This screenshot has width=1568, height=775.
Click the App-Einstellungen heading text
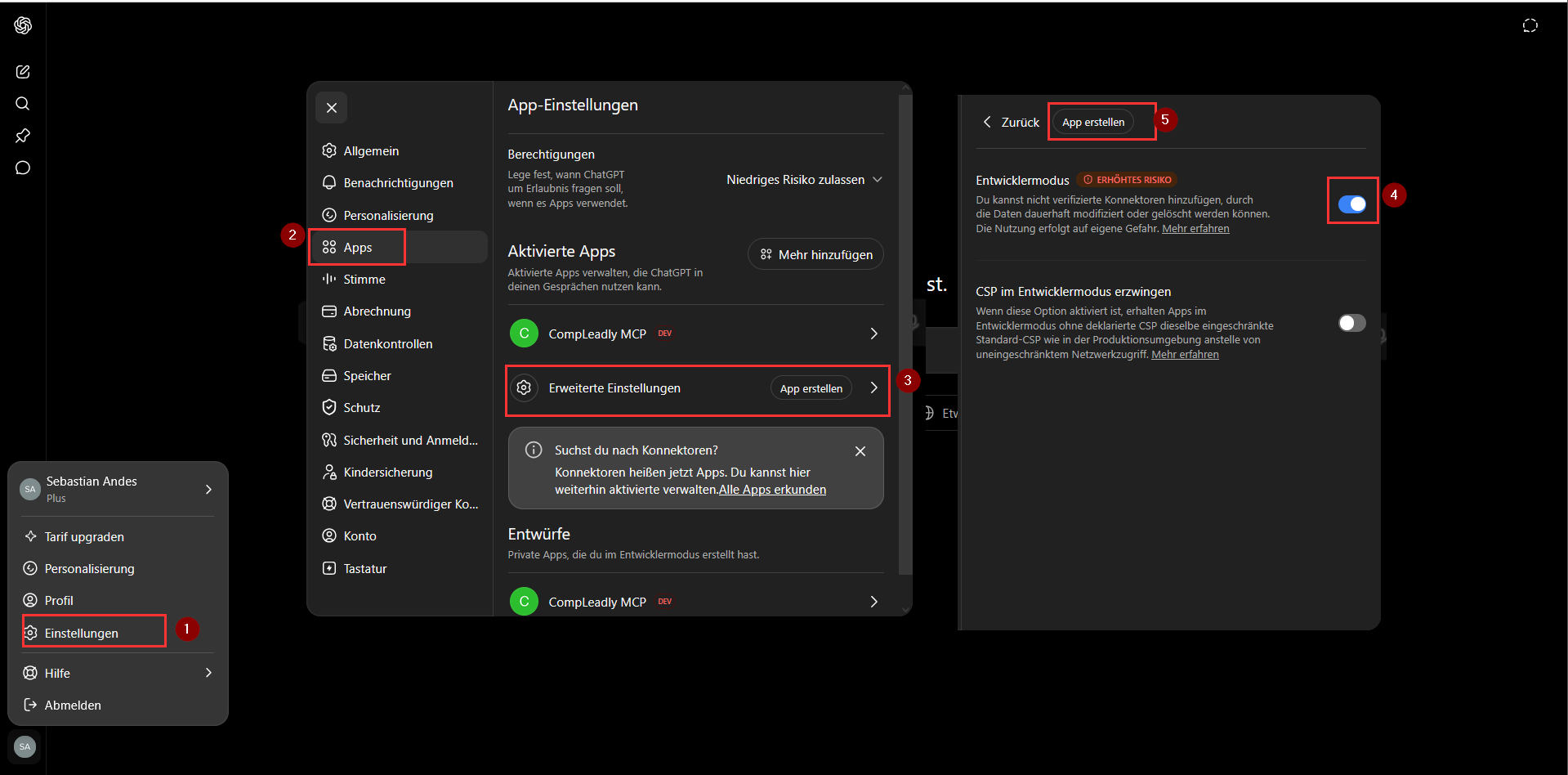[x=573, y=105]
